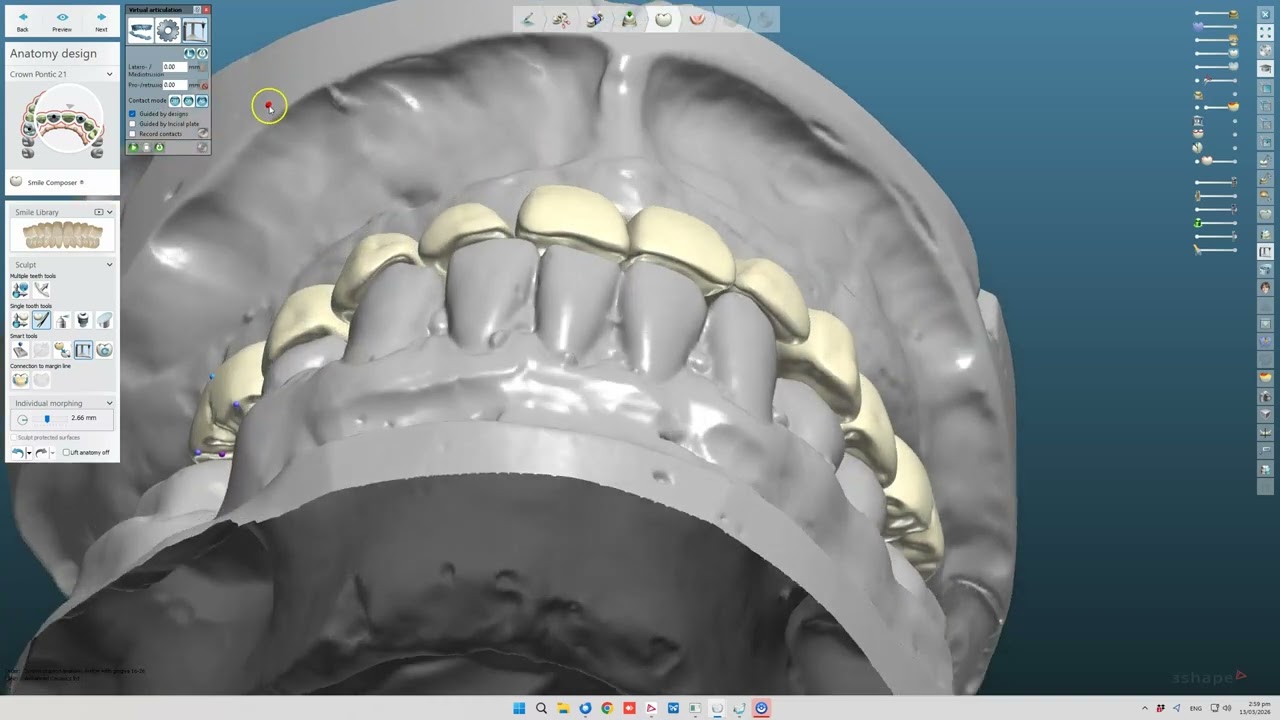Select the single tooth transform tool
Viewport: 1280px width, 720px height.
pyautogui.click(x=20, y=320)
